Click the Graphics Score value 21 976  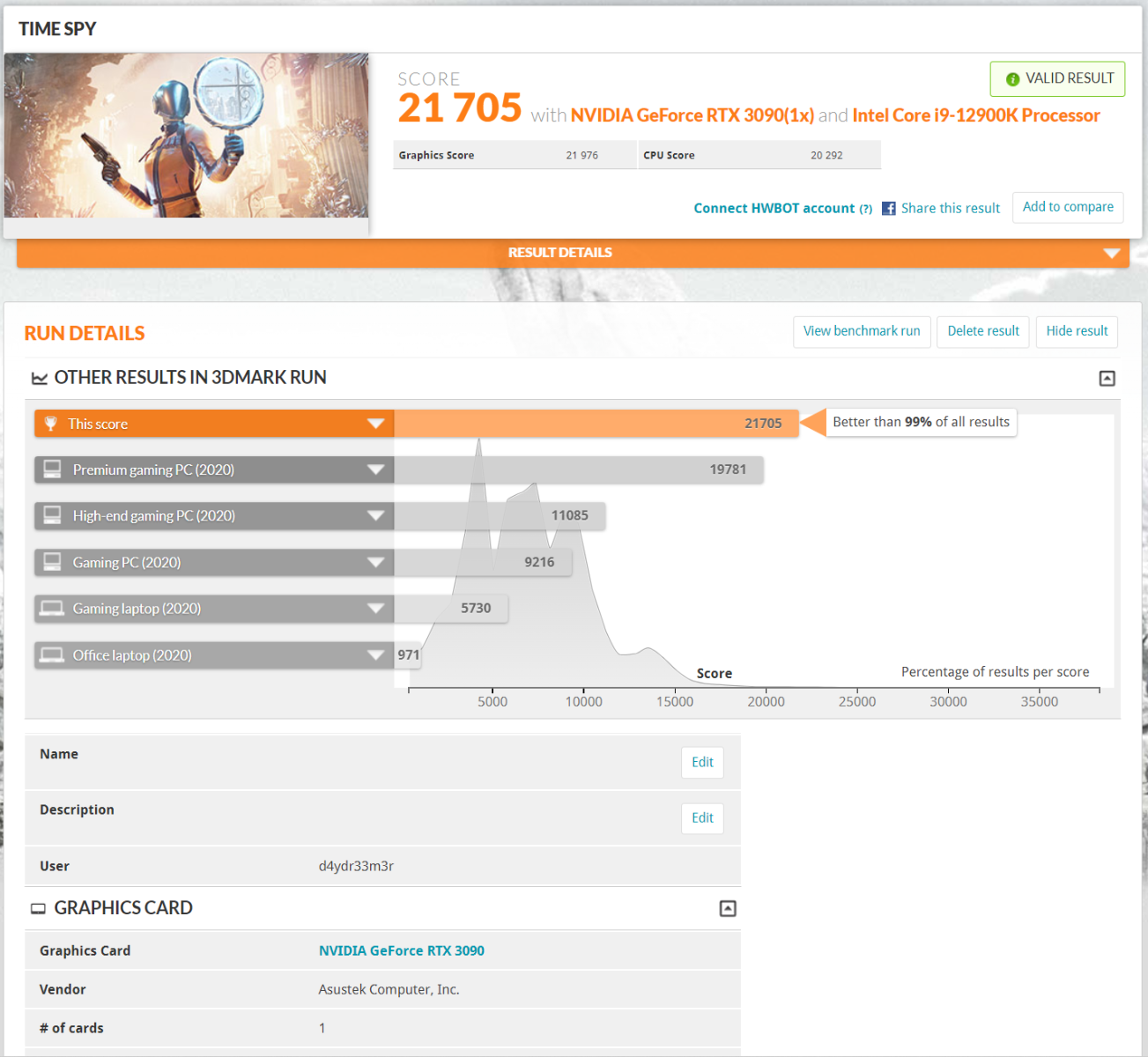(581, 156)
